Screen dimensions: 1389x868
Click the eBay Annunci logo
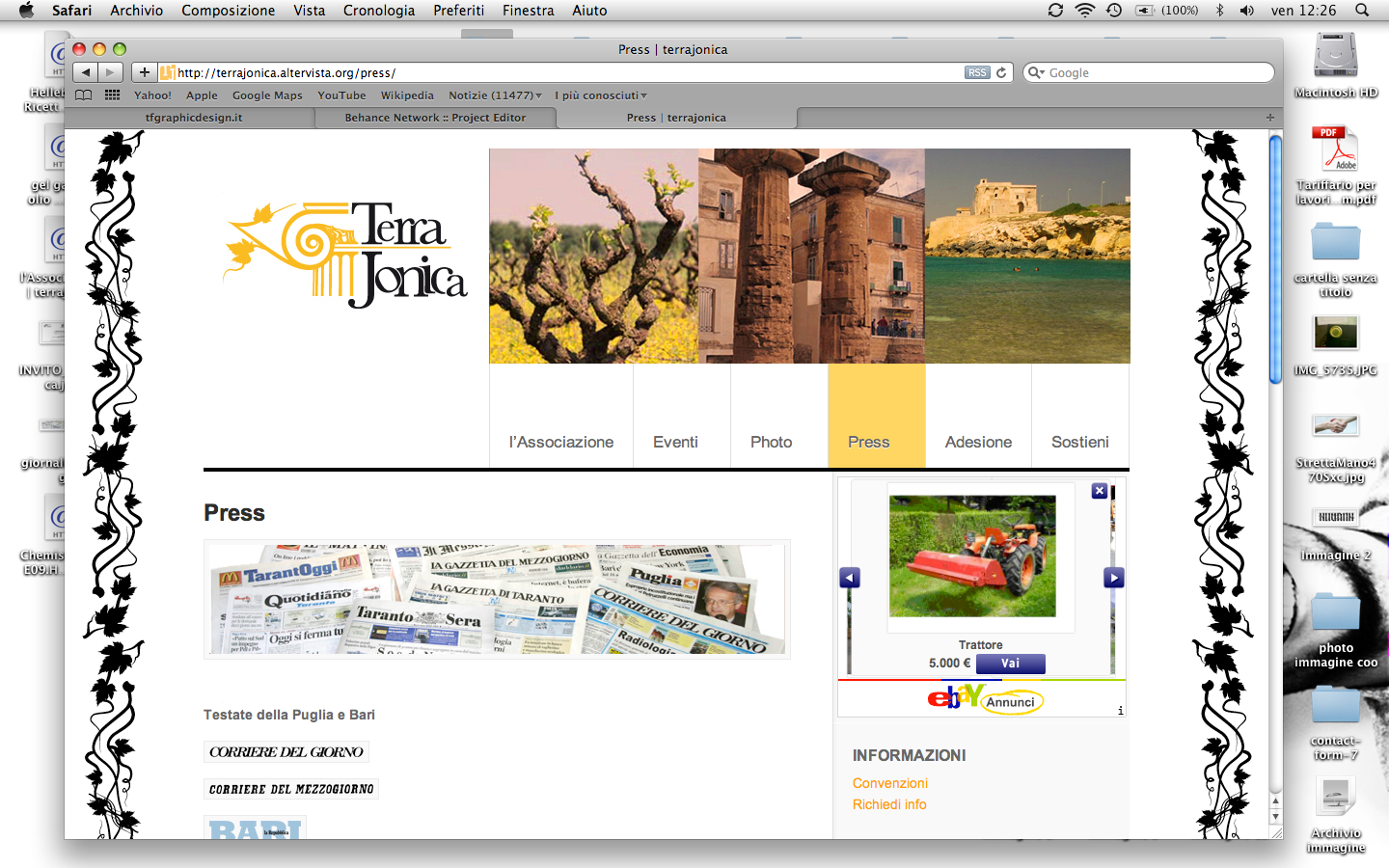(x=985, y=698)
